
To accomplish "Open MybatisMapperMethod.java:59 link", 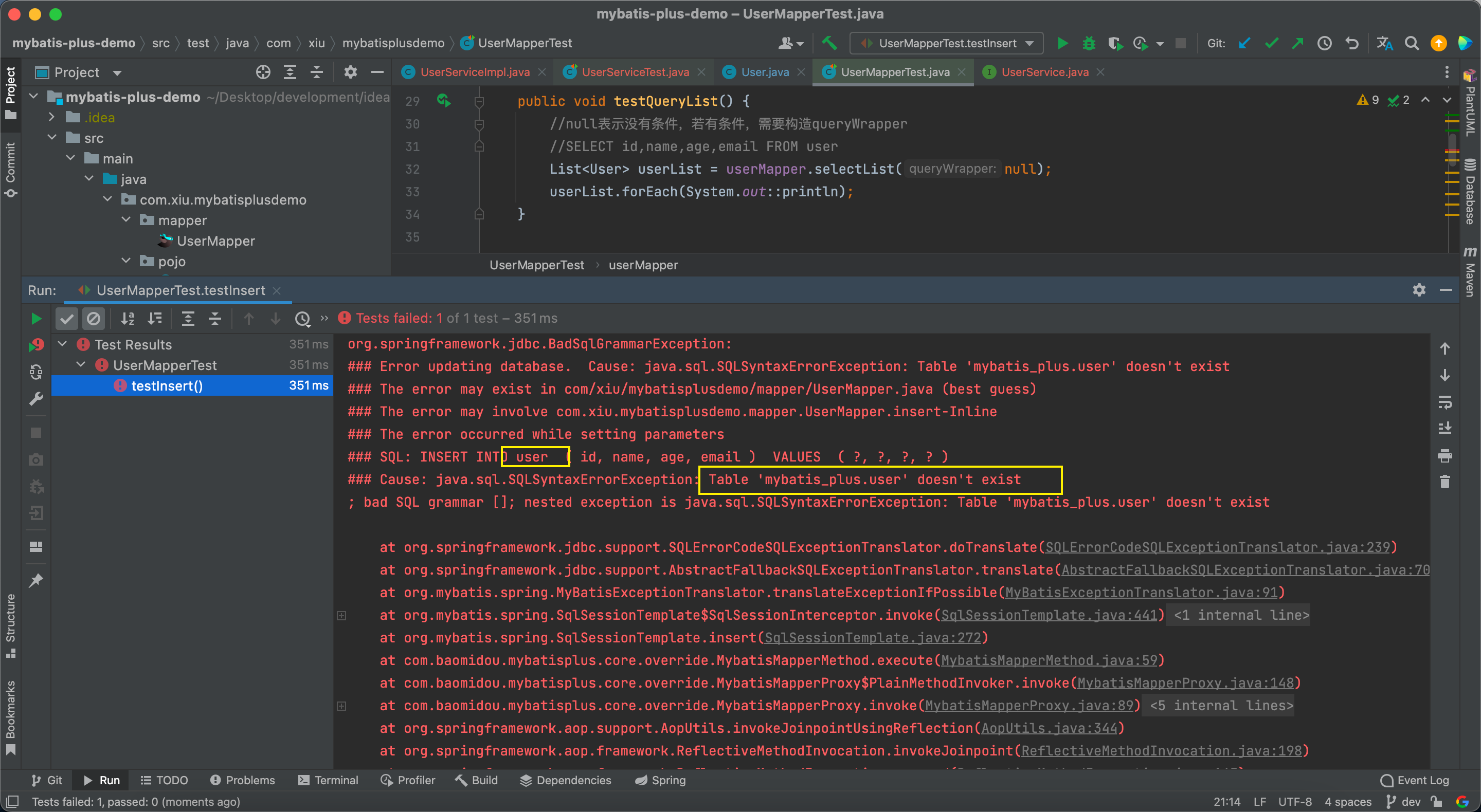I will pos(1049,660).
